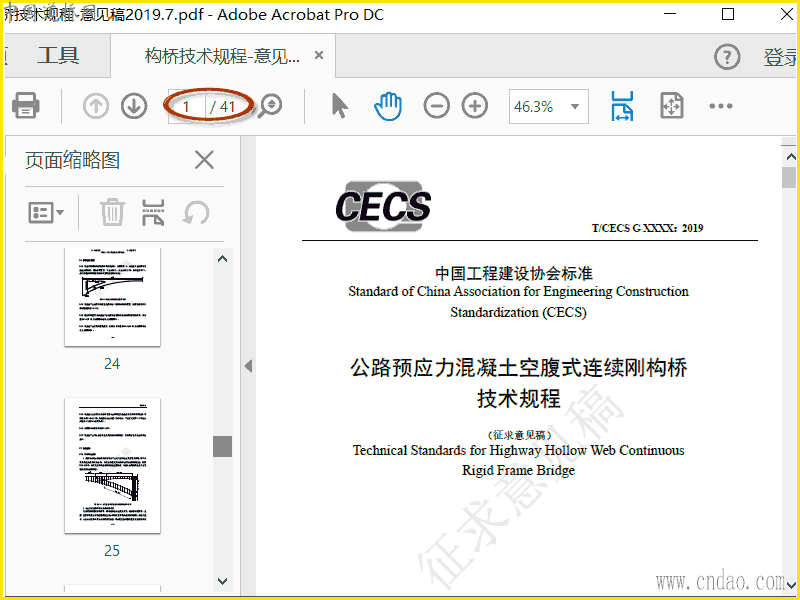Click the T/CECS G XXXX: 2019 text
This screenshot has height=600, width=800.
pyautogui.click(x=647, y=228)
